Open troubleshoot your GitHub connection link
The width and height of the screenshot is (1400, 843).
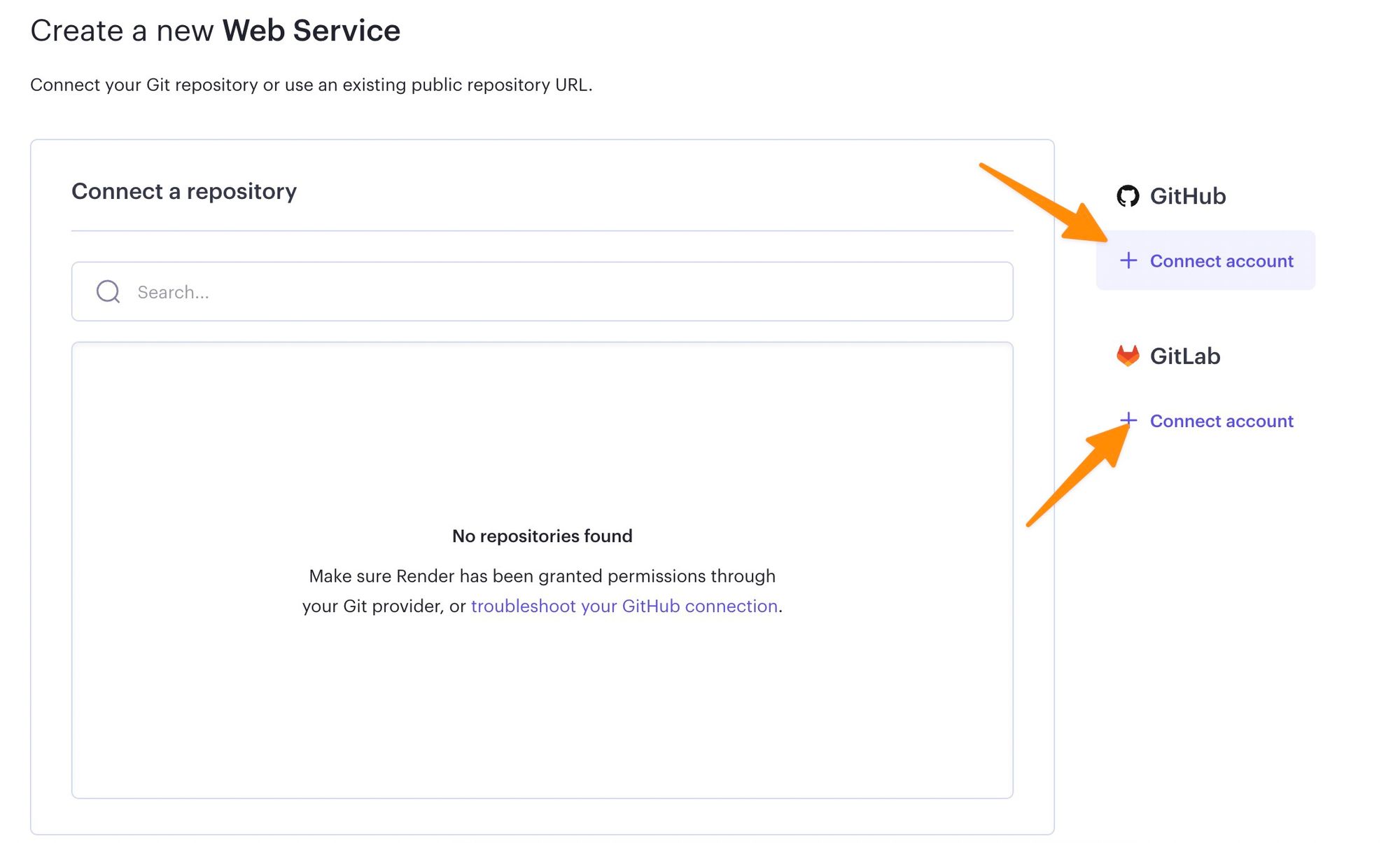(625, 606)
